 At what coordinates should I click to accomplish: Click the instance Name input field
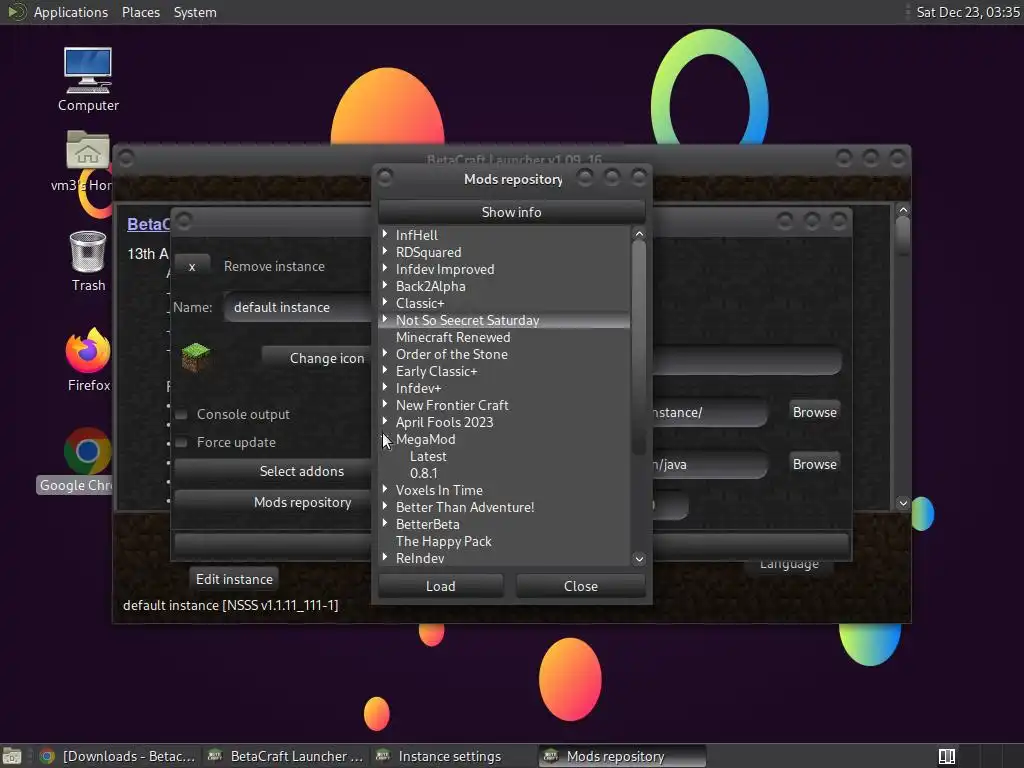(x=298, y=308)
